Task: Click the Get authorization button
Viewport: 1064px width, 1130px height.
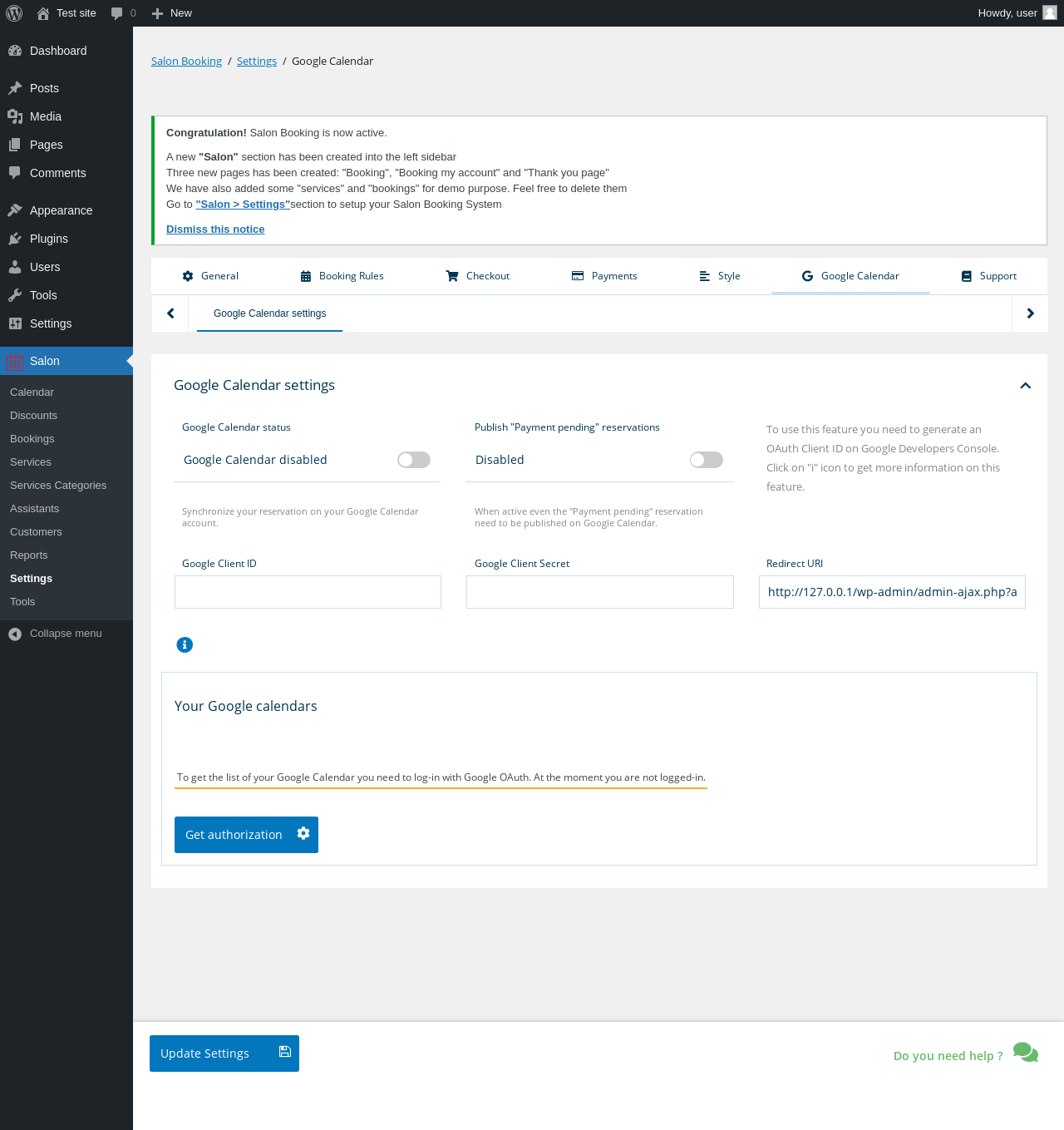Action: click(246, 835)
